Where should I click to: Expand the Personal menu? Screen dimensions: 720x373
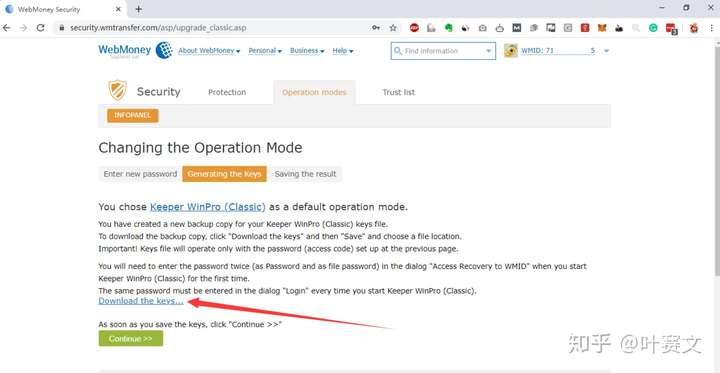coord(265,51)
